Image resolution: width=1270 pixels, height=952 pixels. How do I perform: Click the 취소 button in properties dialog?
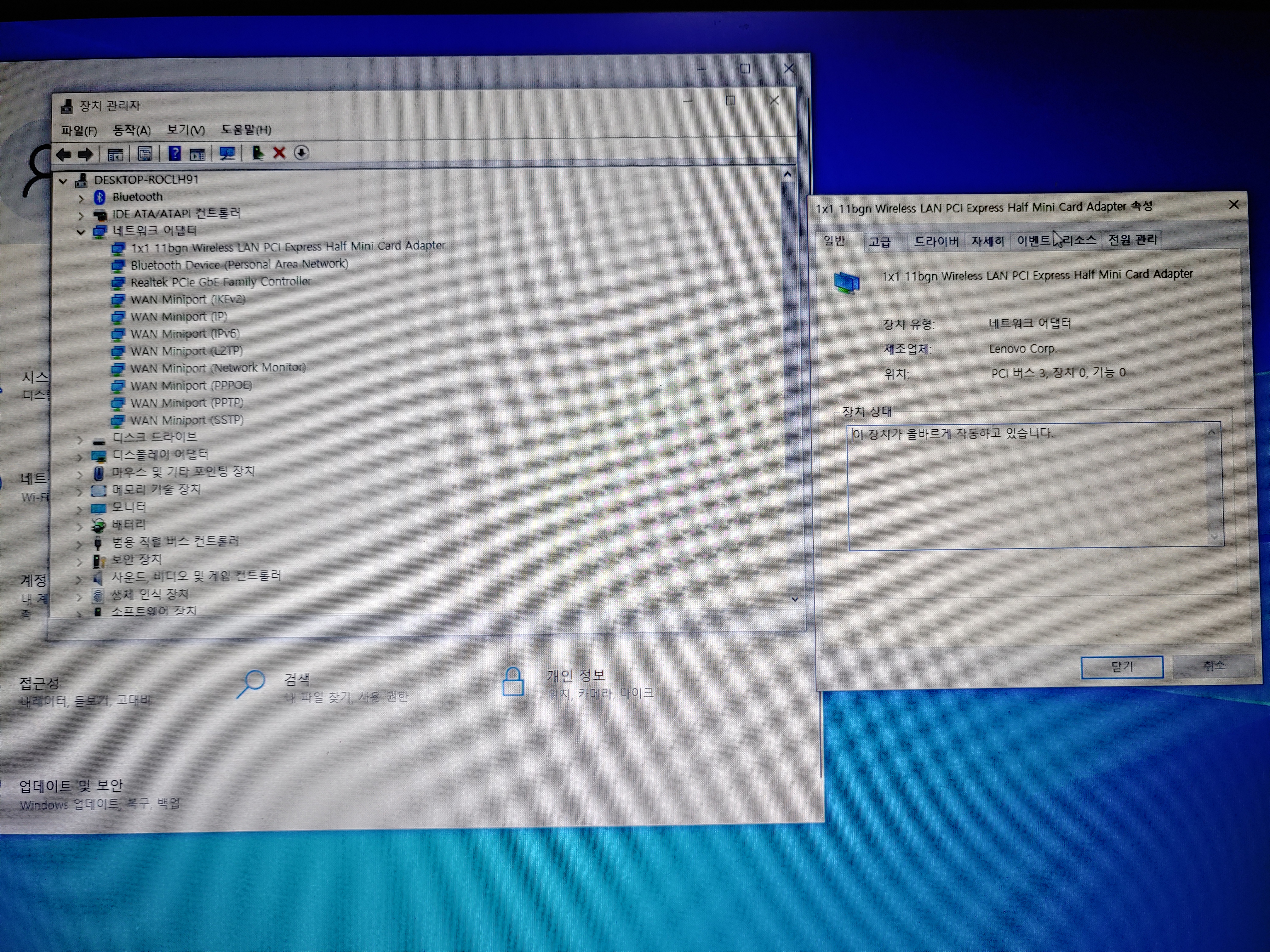coord(1214,666)
